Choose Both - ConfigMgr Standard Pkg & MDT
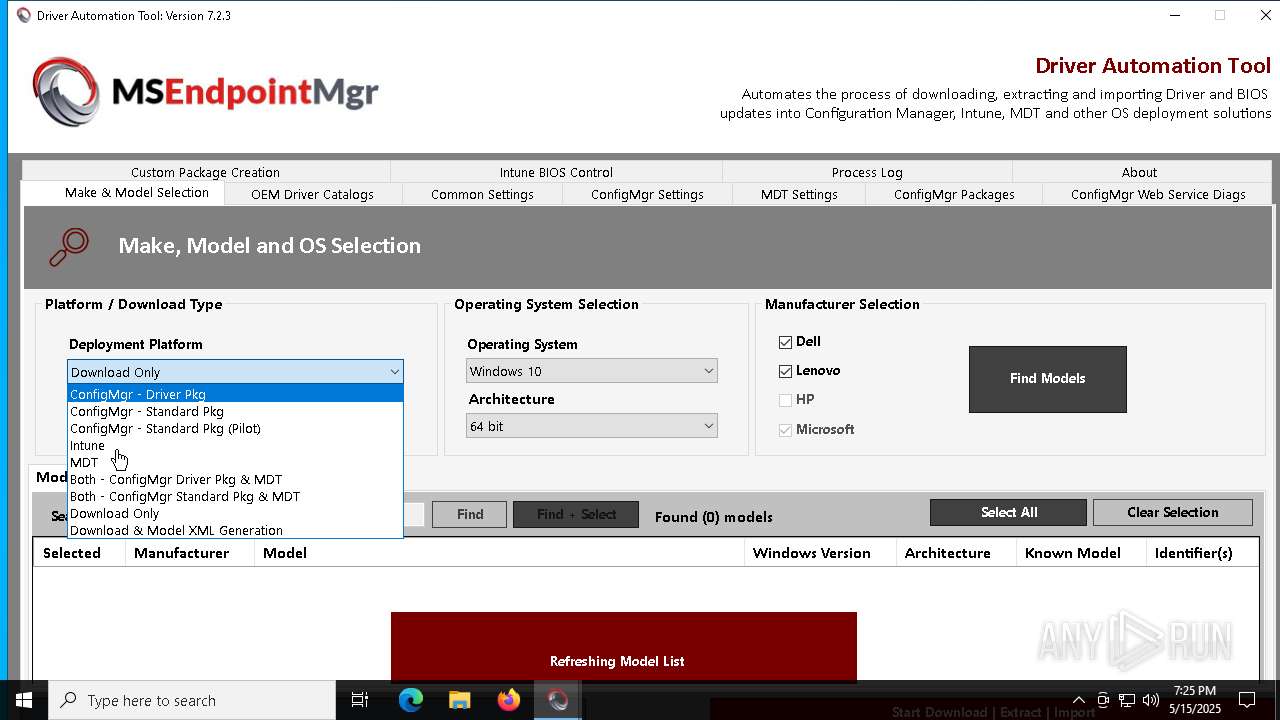1280x720 pixels. click(235, 496)
